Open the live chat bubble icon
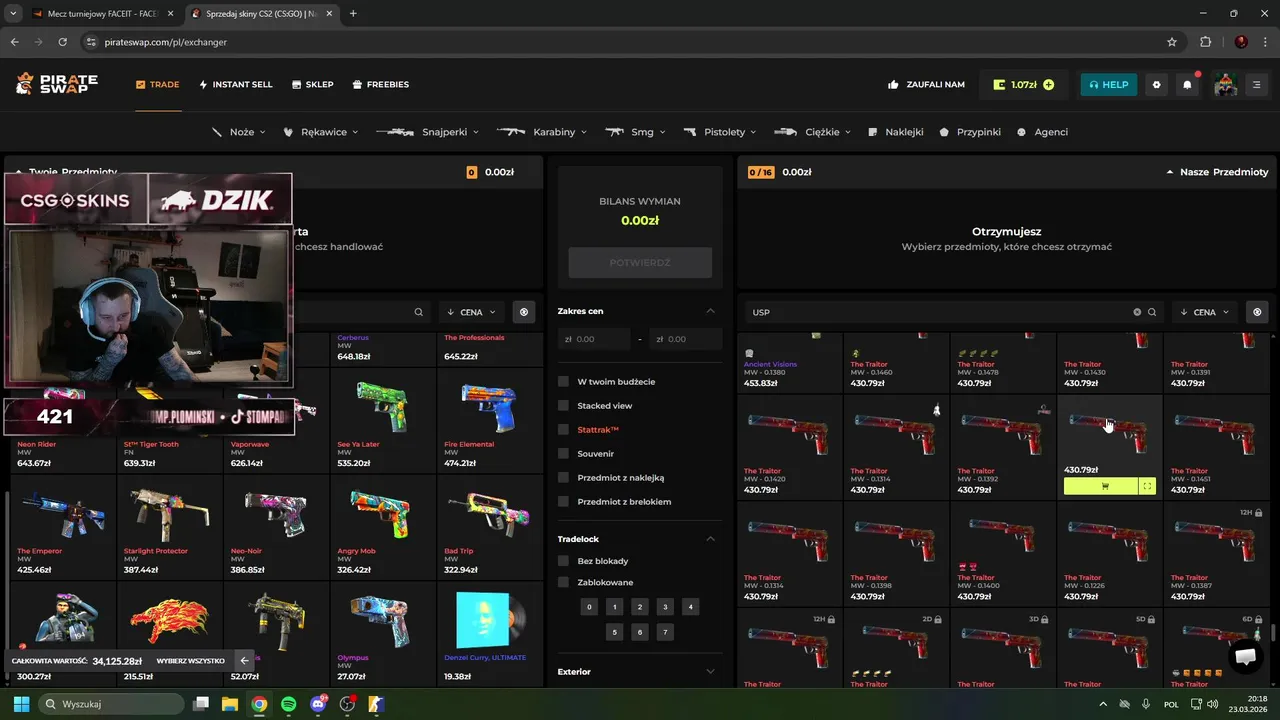The width and height of the screenshot is (1280, 720). 1245,656
